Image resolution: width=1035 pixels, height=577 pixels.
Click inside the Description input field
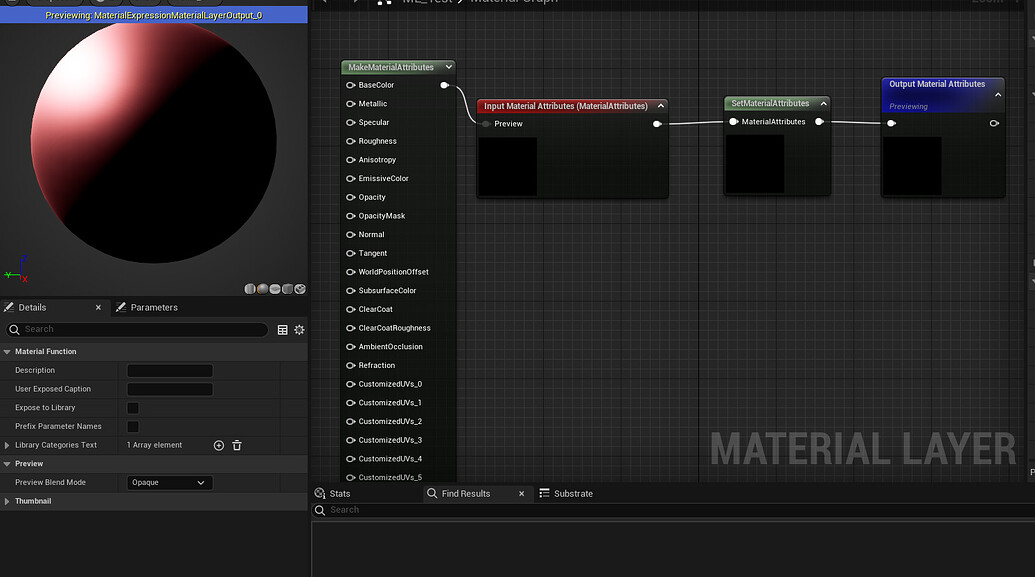tap(169, 370)
